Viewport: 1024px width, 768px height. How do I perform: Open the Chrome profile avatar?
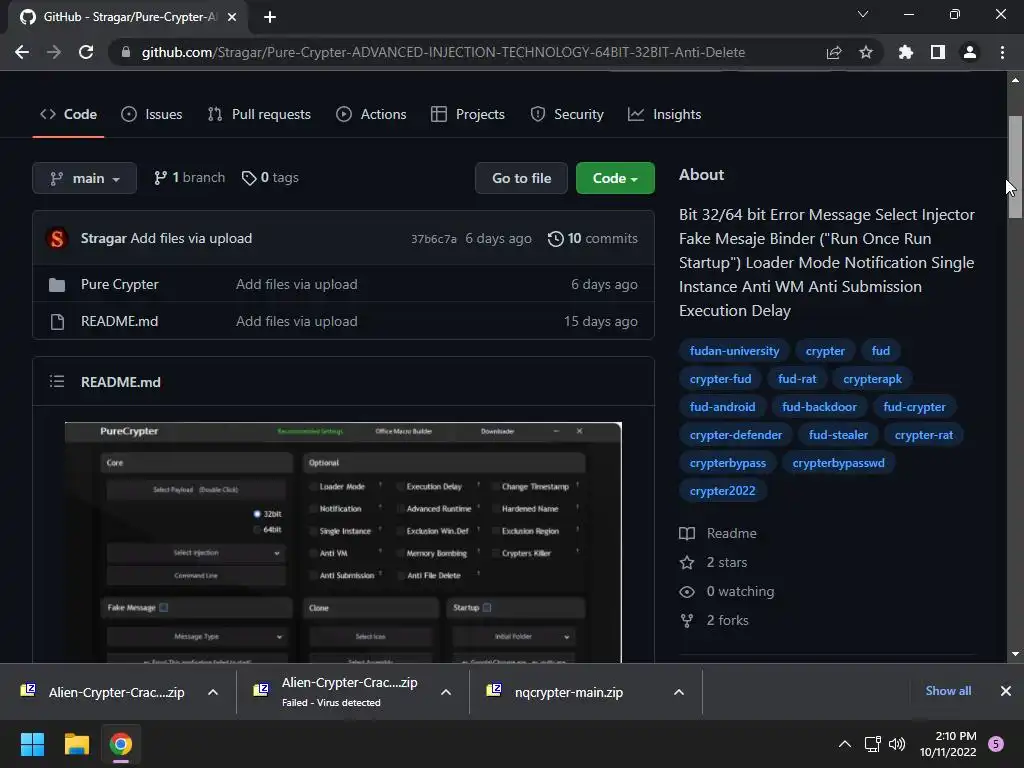coord(970,52)
